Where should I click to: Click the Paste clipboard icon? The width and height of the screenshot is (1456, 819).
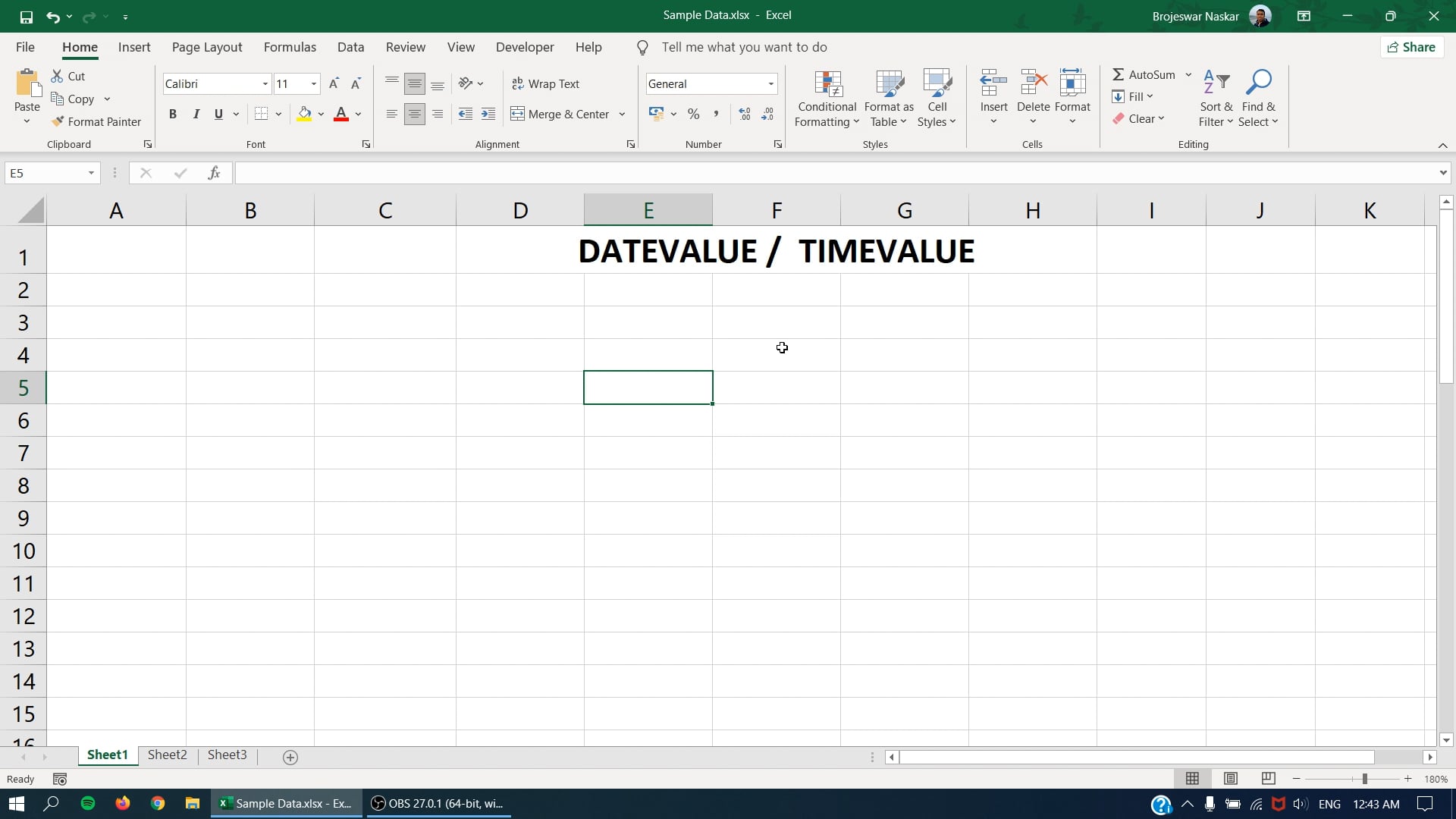27,83
